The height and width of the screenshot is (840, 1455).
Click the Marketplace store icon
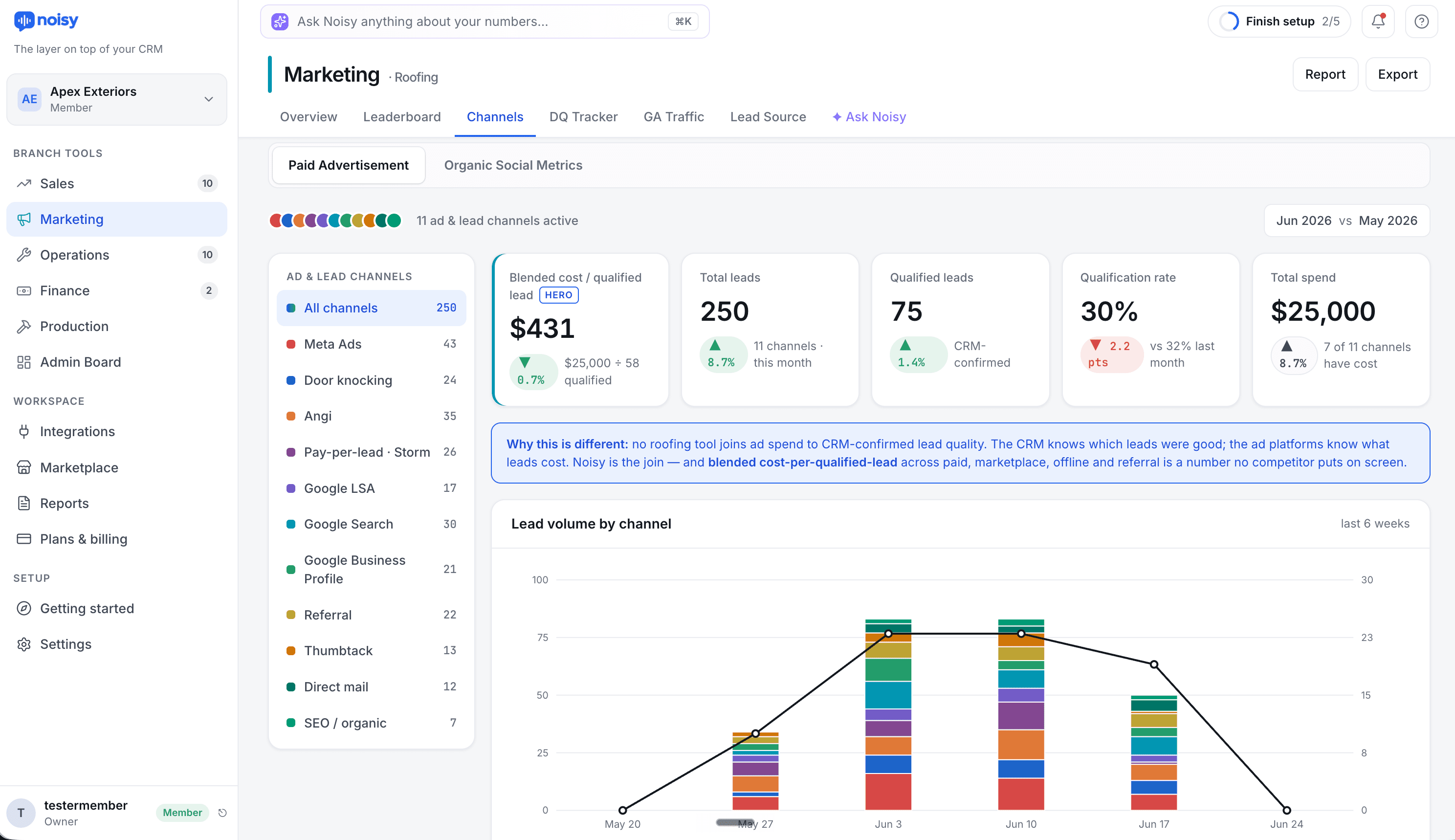23,467
